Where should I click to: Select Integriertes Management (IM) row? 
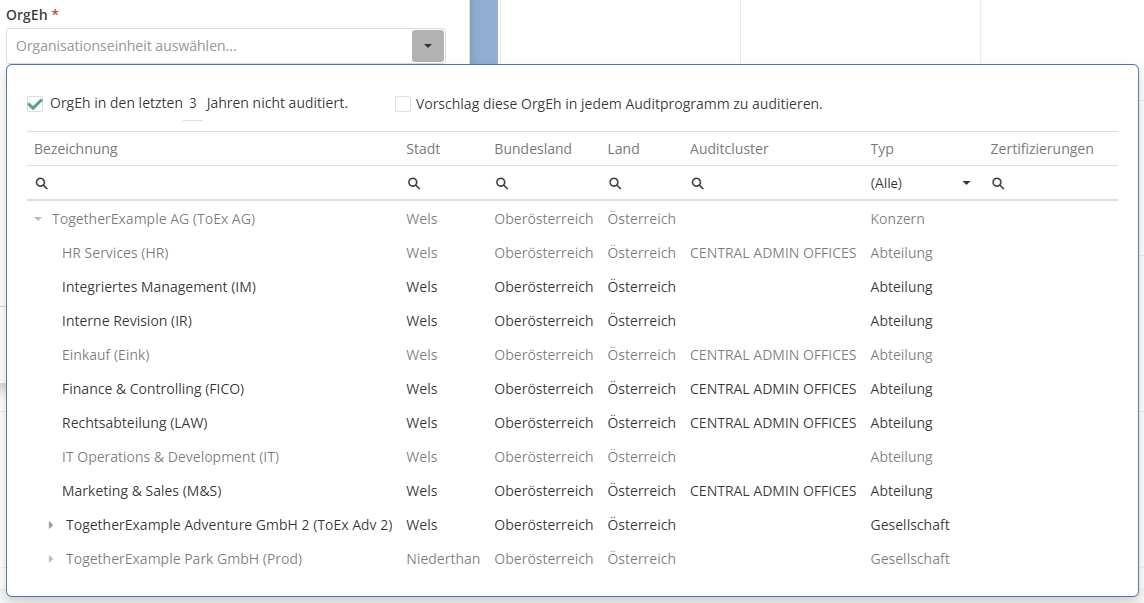(159, 287)
